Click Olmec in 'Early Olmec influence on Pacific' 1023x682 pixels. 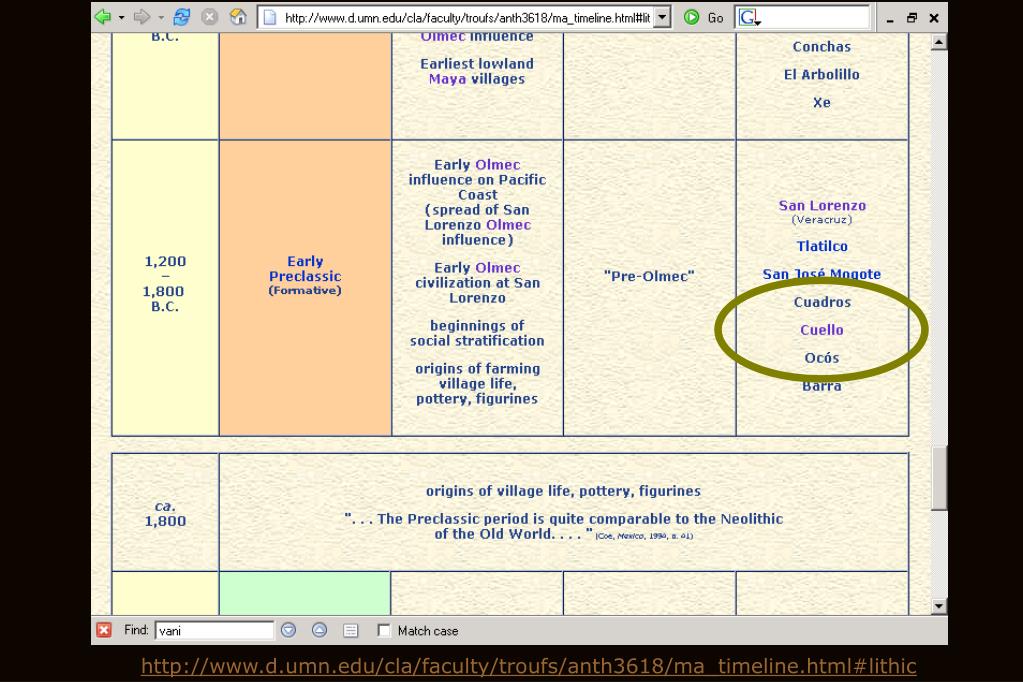pos(498,165)
